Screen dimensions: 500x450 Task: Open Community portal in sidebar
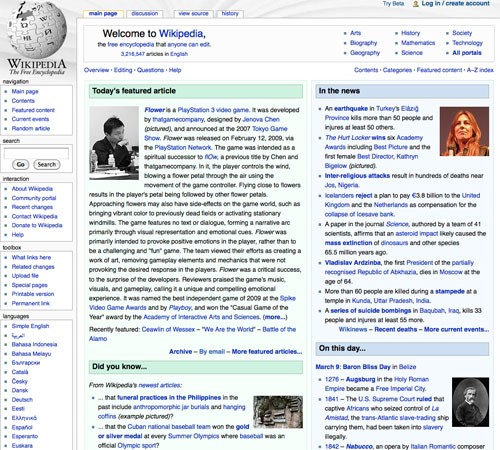pyautogui.click(x=34, y=198)
